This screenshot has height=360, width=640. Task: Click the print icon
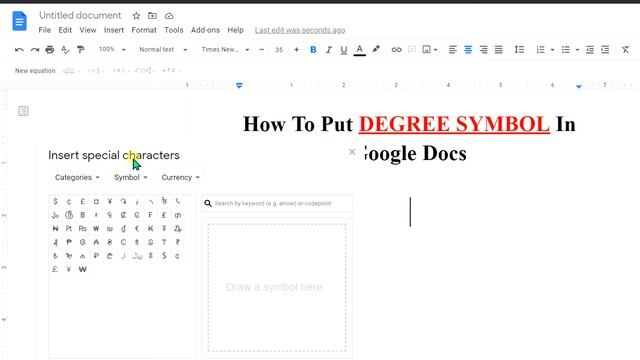click(x=50, y=50)
